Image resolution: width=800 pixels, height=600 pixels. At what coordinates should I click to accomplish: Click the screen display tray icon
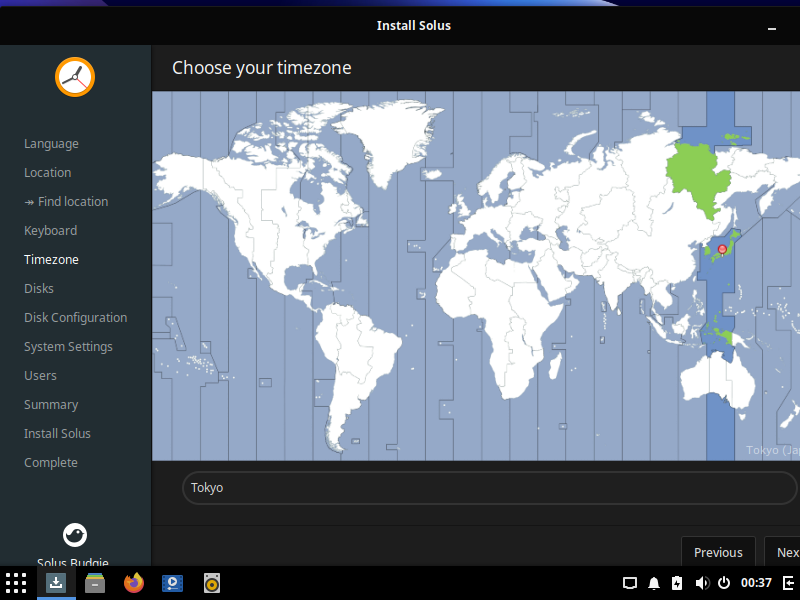tap(630, 583)
